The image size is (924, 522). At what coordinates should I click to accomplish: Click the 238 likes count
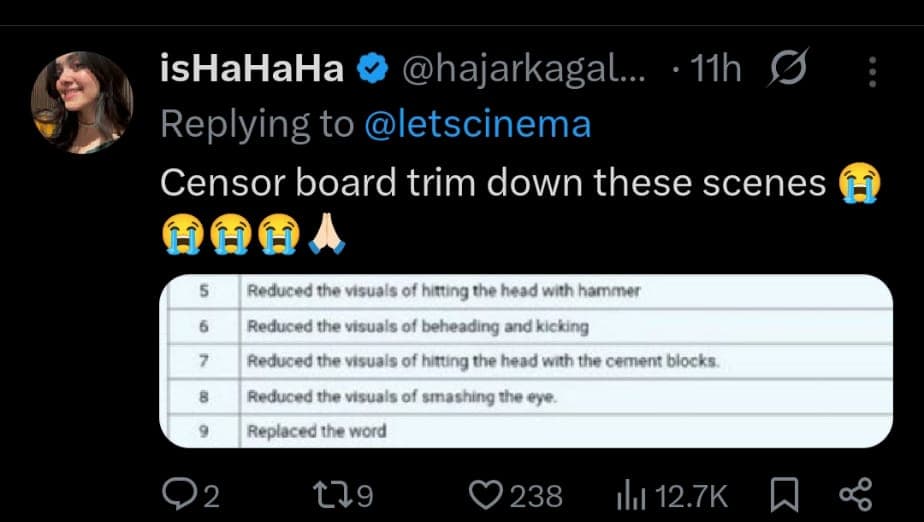point(536,494)
